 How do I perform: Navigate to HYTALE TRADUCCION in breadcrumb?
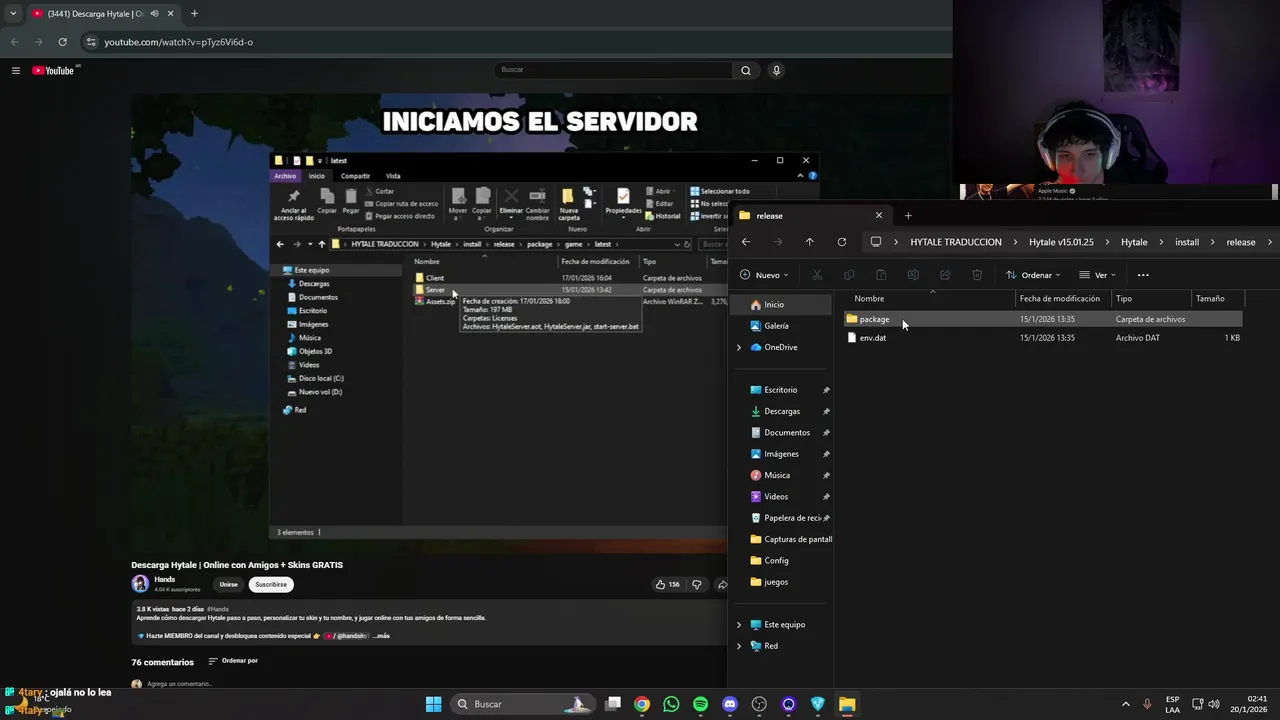pyautogui.click(x=956, y=242)
